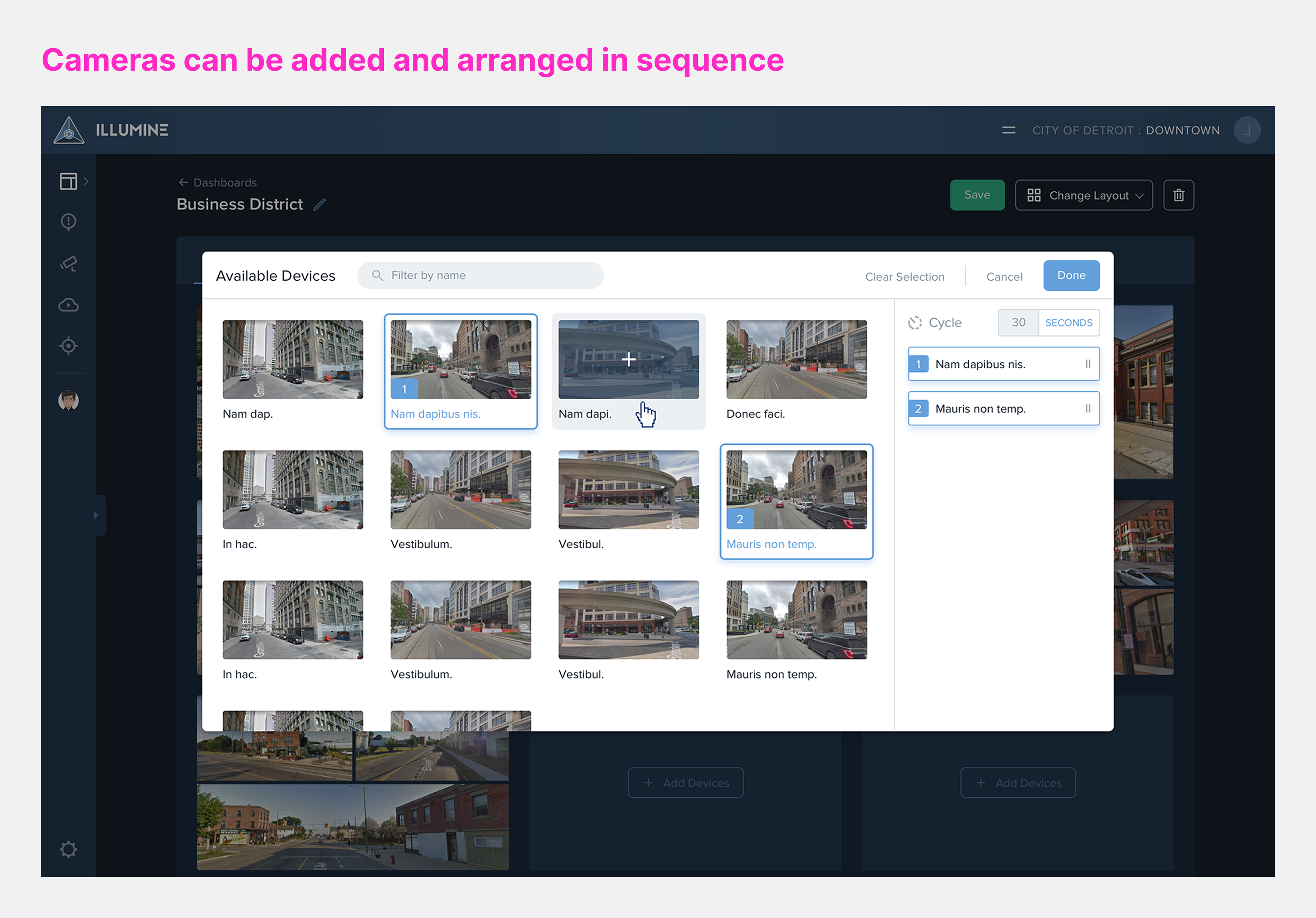Select Vestibulum. camera in second row
The height and width of the screenshot is (918, 1316).
coord(460,489)
